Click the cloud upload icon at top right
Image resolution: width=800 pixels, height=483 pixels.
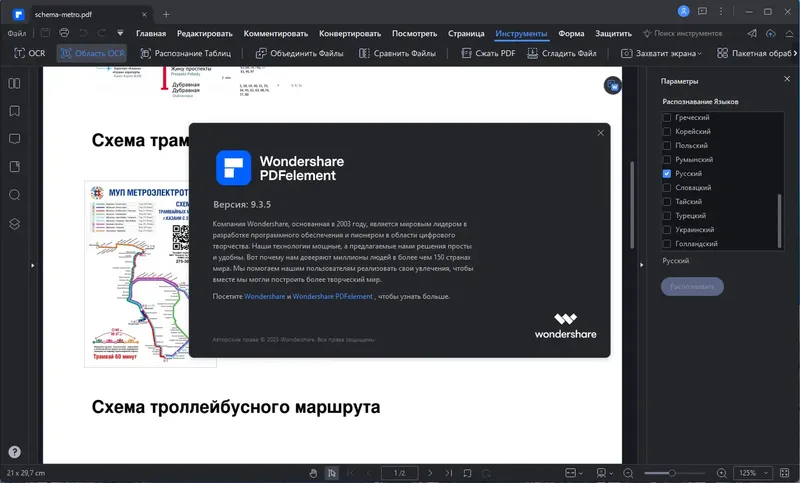[x=770, y=33]
